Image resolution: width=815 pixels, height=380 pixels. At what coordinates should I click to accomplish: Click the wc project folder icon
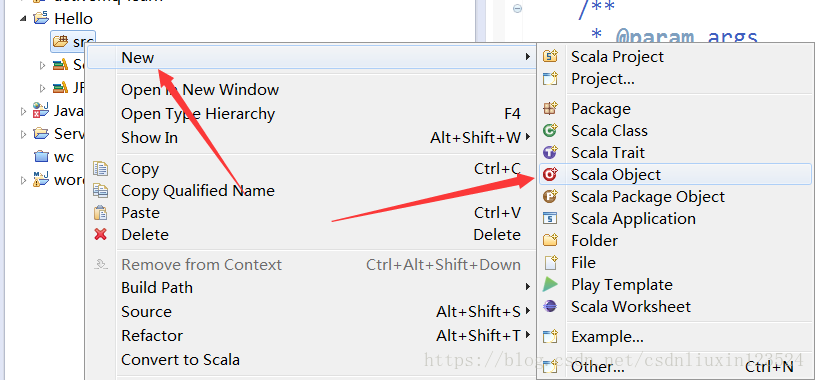pos(41,156)
